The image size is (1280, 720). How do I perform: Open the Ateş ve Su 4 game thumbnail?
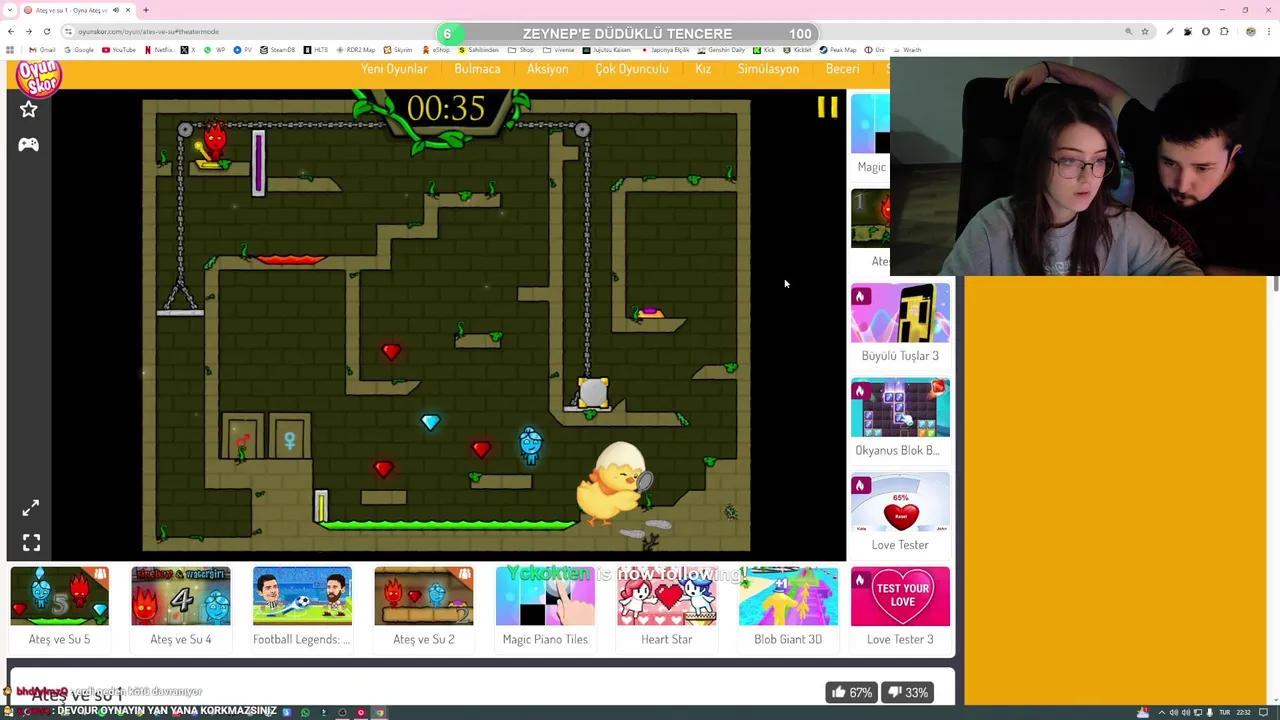coord(181,596)
